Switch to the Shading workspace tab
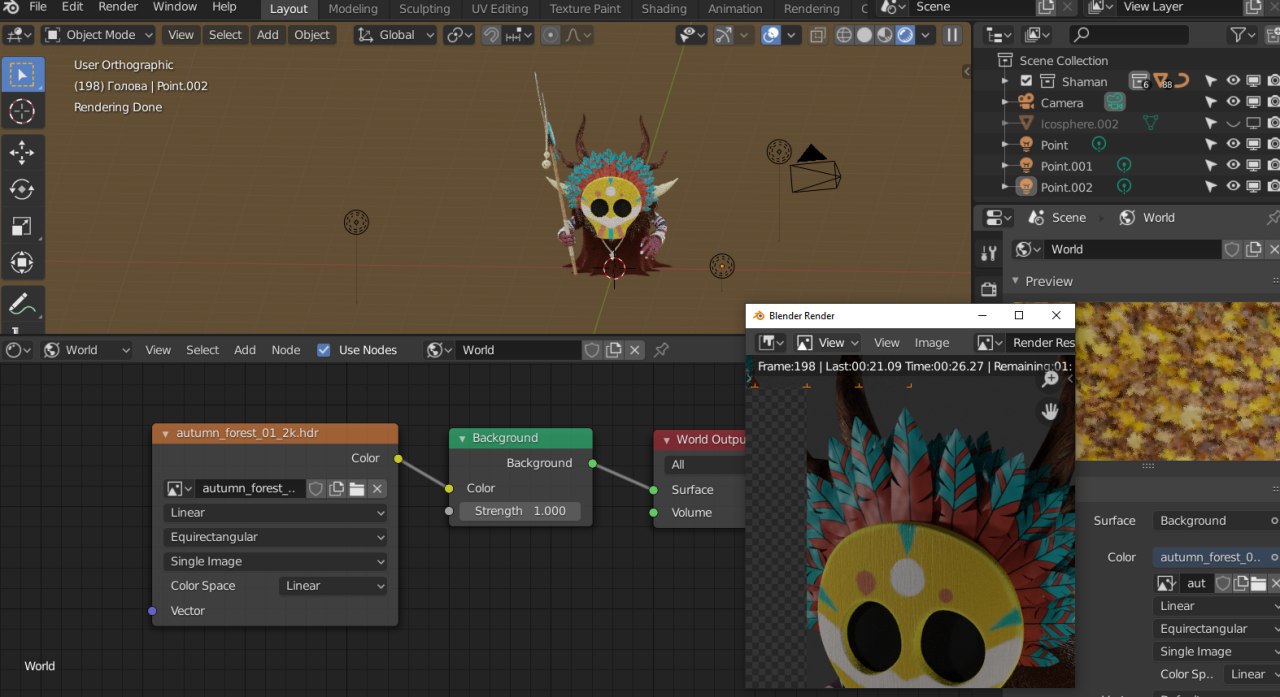The height and width of the screenshot is (697, 1280). coord(664,9)
